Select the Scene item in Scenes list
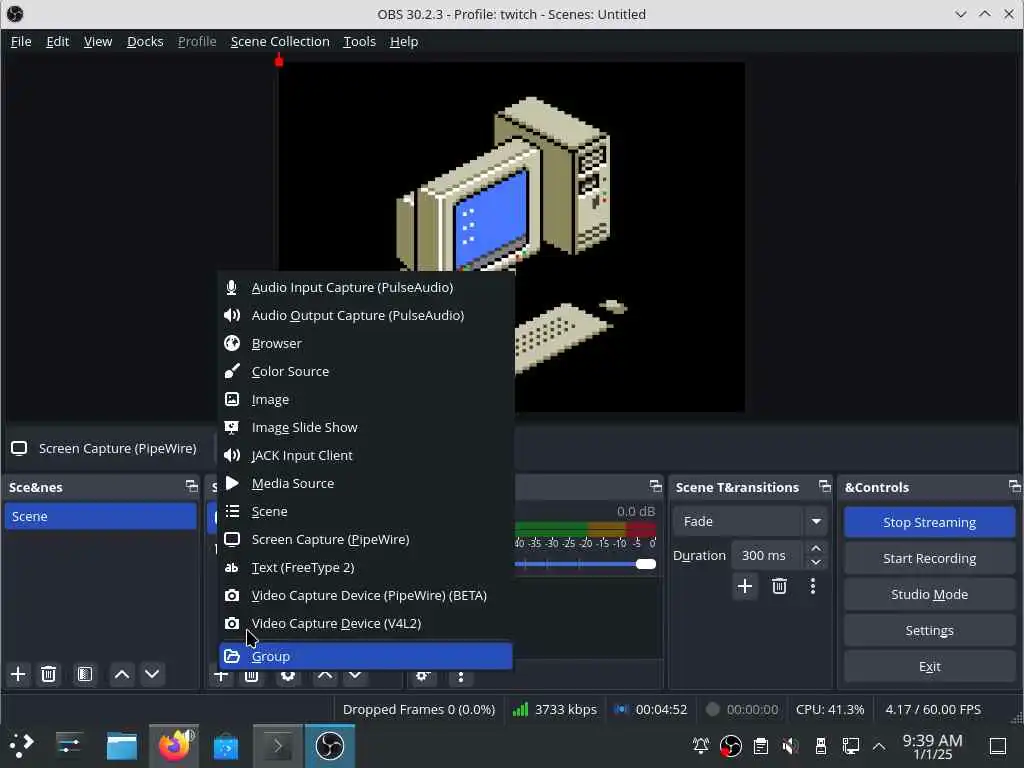The height and width of the screenshot is (768, 1024). [101, 517]
